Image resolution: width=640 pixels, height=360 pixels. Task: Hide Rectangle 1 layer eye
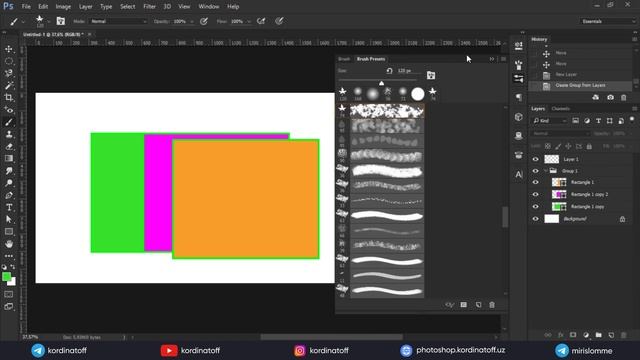tap(536, 182)
